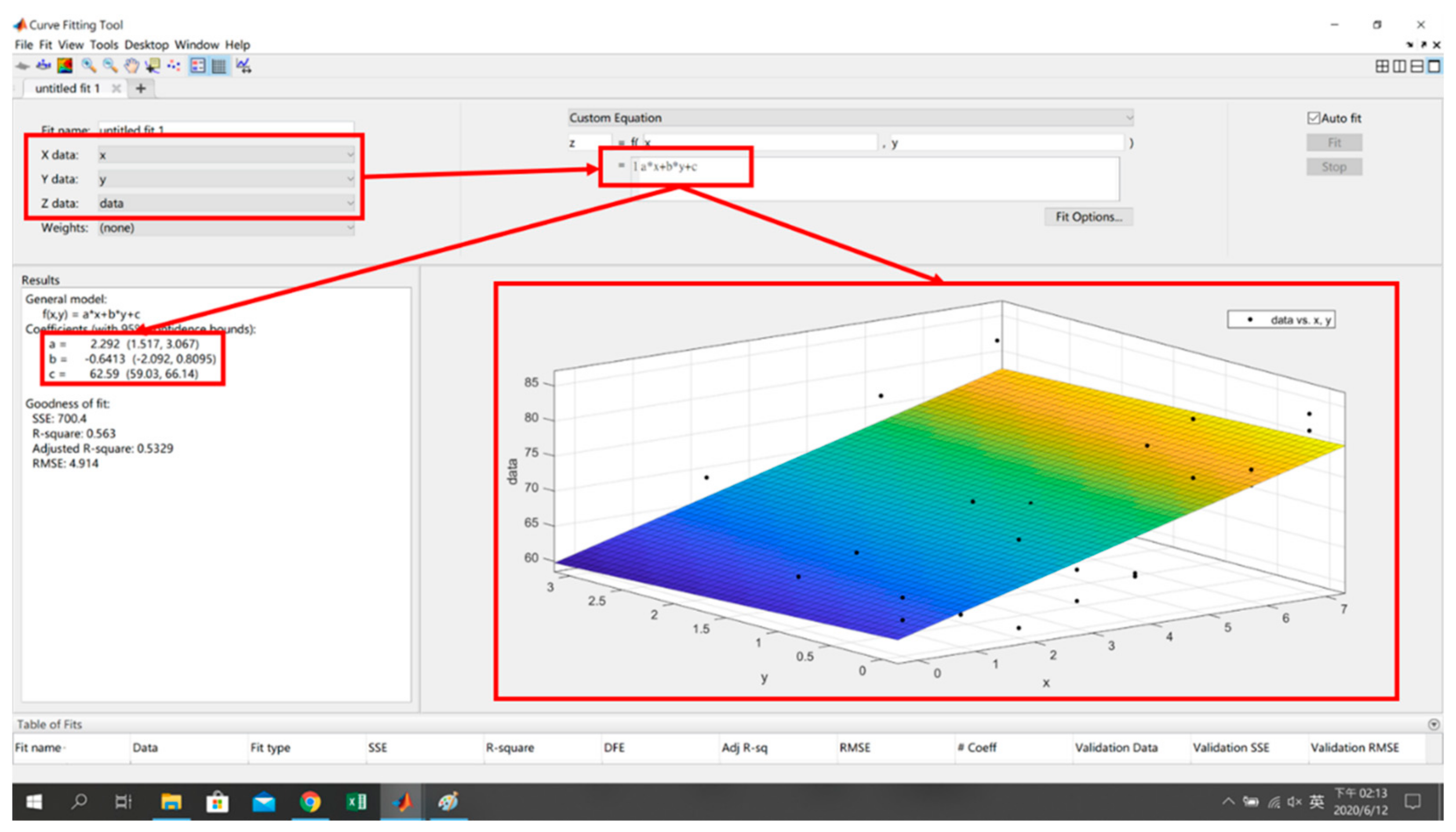Screen dimensions: 1456x832
Task: Click the exclude outliers scatter icon
Action: (174, 66)
